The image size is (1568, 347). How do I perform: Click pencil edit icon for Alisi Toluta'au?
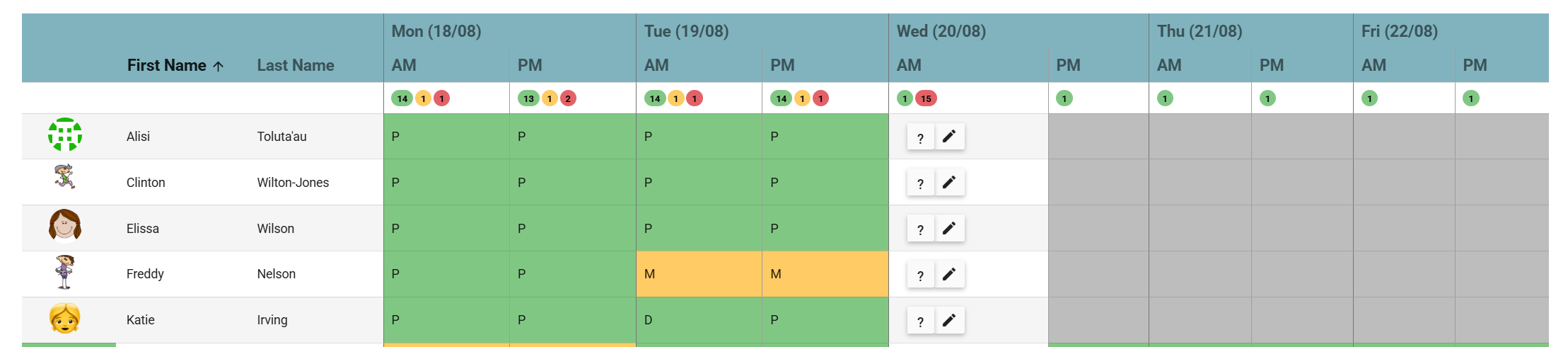(x=949, y=136)
